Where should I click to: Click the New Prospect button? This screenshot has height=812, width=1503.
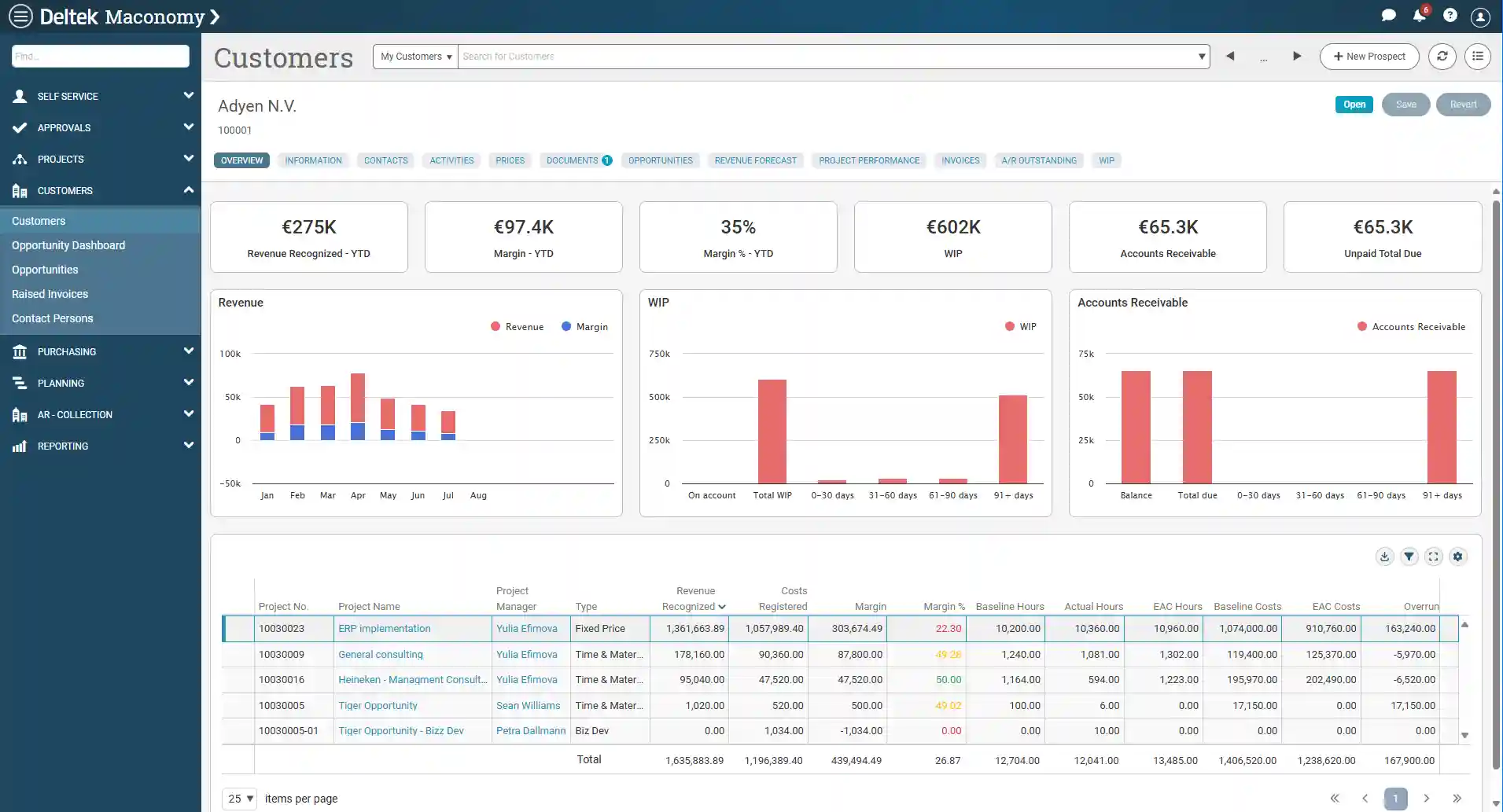pos(1369,57)
